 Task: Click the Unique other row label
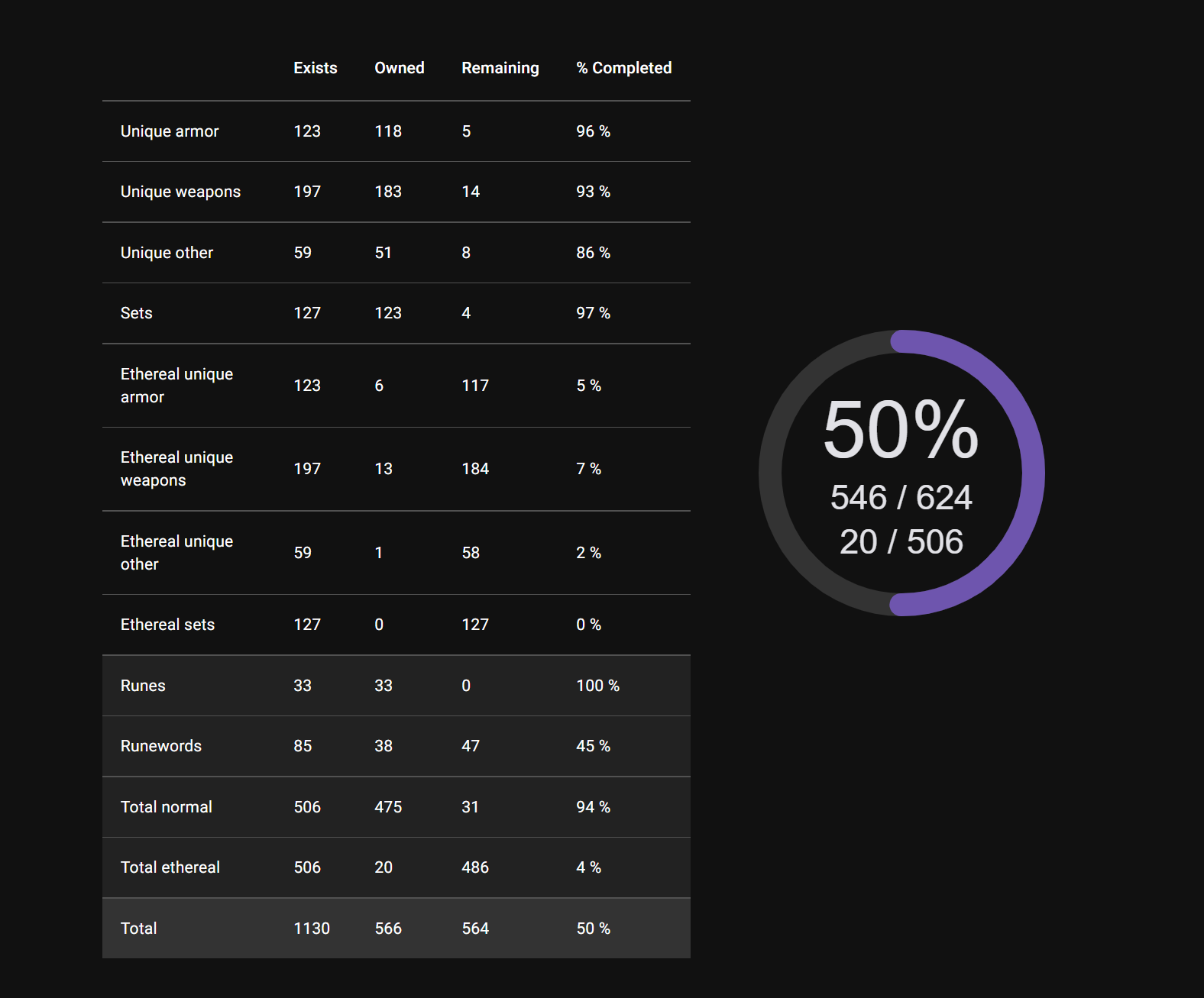[x=167, y=253]
